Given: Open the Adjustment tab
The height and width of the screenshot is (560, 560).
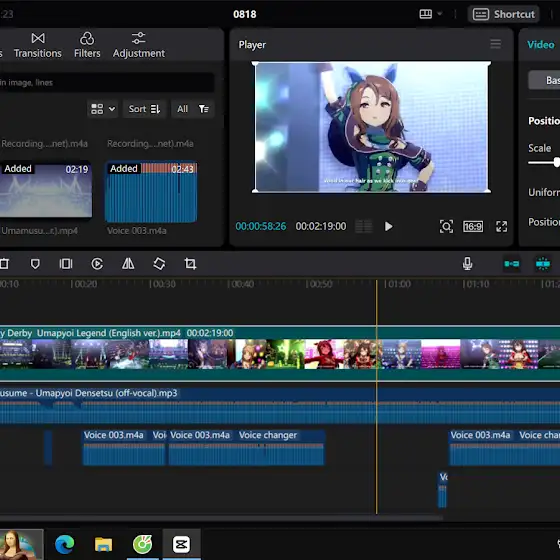Looking at the screenshot, I should click(x=139, y=45).
